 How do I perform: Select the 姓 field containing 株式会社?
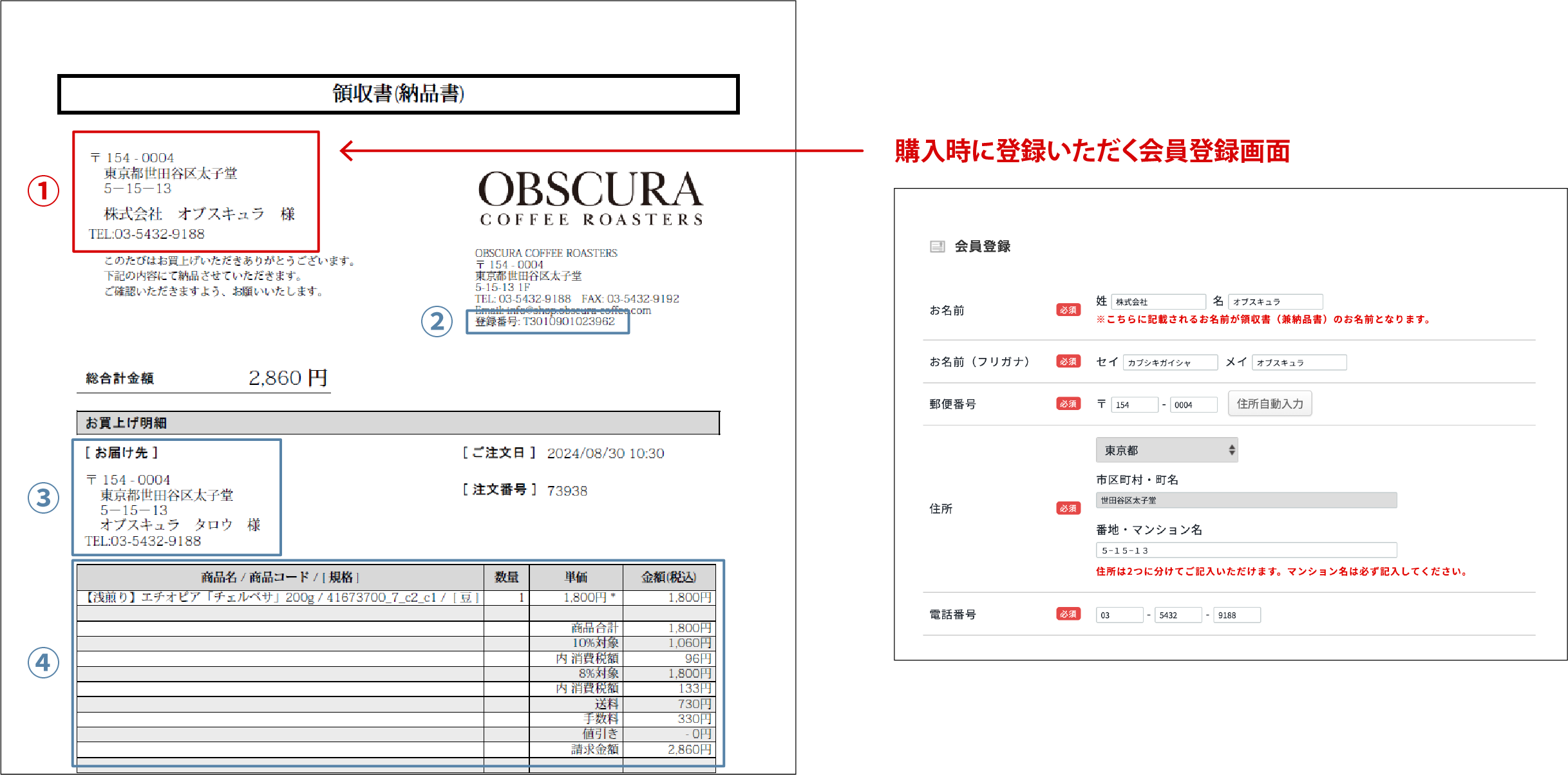[x=1158, y=301]
